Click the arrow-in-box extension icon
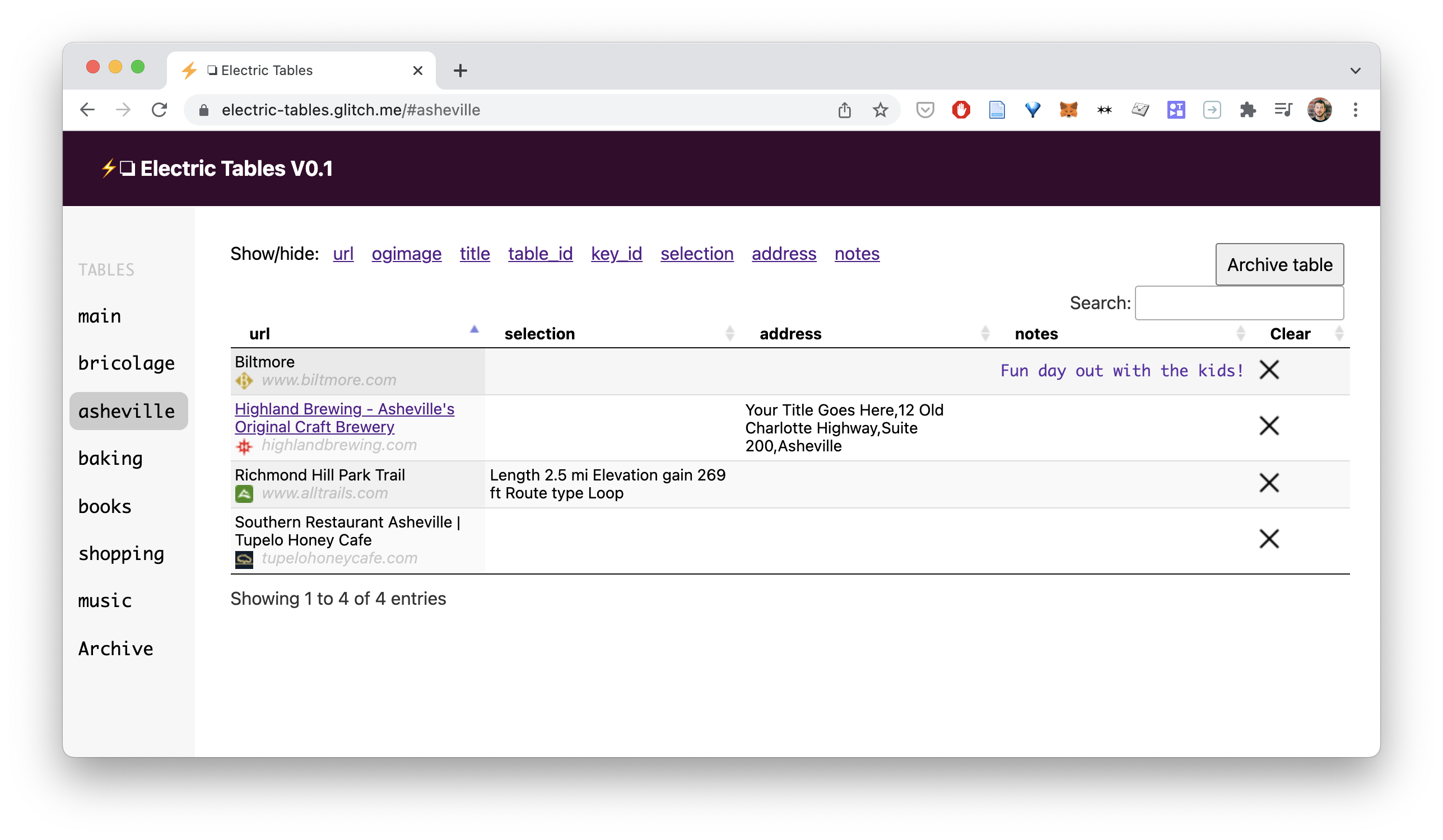 click(1212, 110)
